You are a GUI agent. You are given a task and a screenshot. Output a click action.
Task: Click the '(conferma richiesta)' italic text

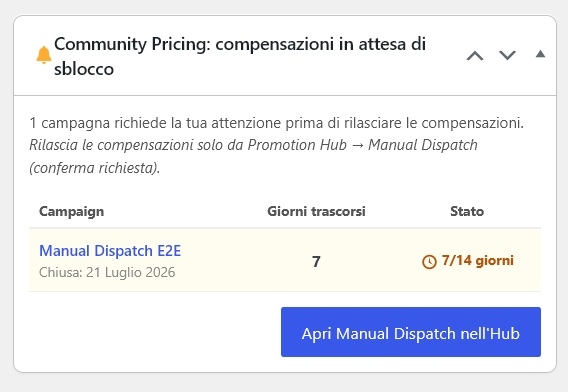(x=95, y=168)
